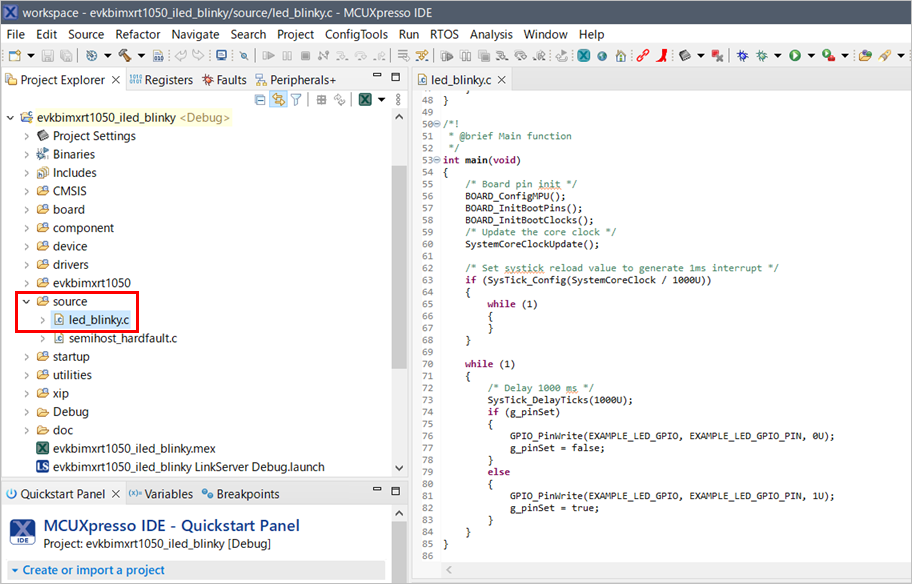Image resolution: width=912 pixels, height=584 pixels.
Task: Expand the Binaries node
Action: (x=26, y=154)
